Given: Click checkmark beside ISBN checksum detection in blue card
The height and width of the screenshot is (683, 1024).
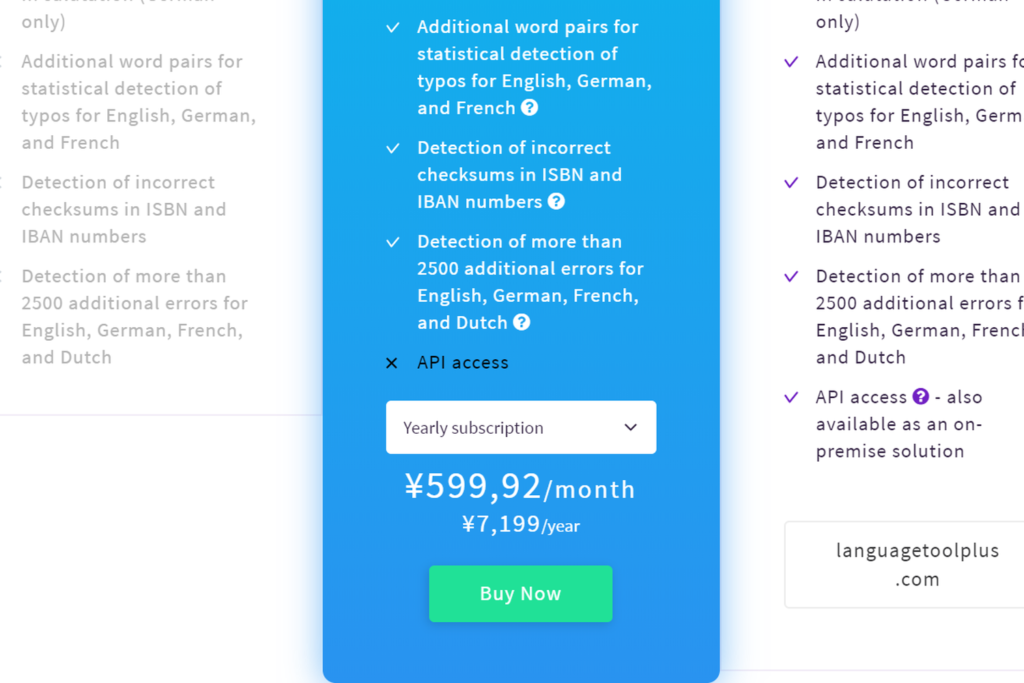Looking at the screenshot, I should [x=392, y=148].
